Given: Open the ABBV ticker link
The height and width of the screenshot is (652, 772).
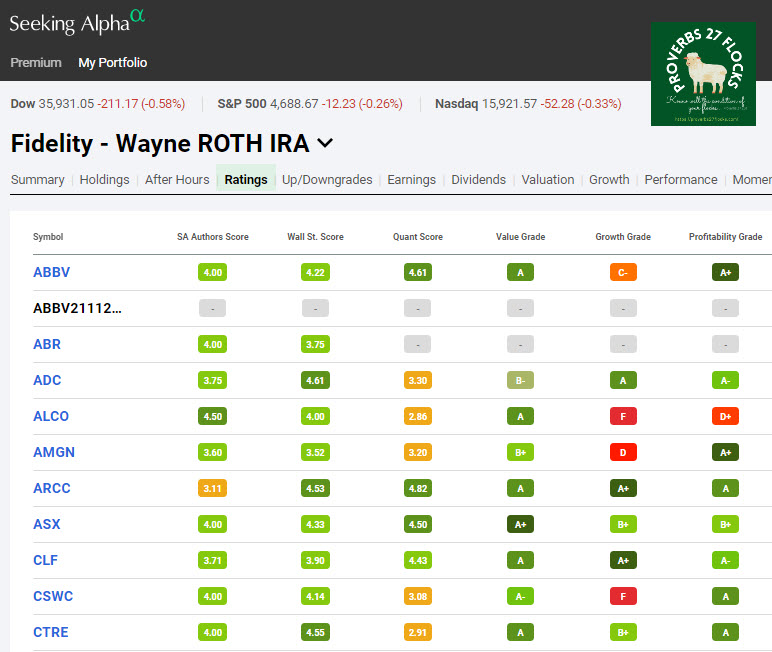Looking at the screenshot, I should click(52, 272).
